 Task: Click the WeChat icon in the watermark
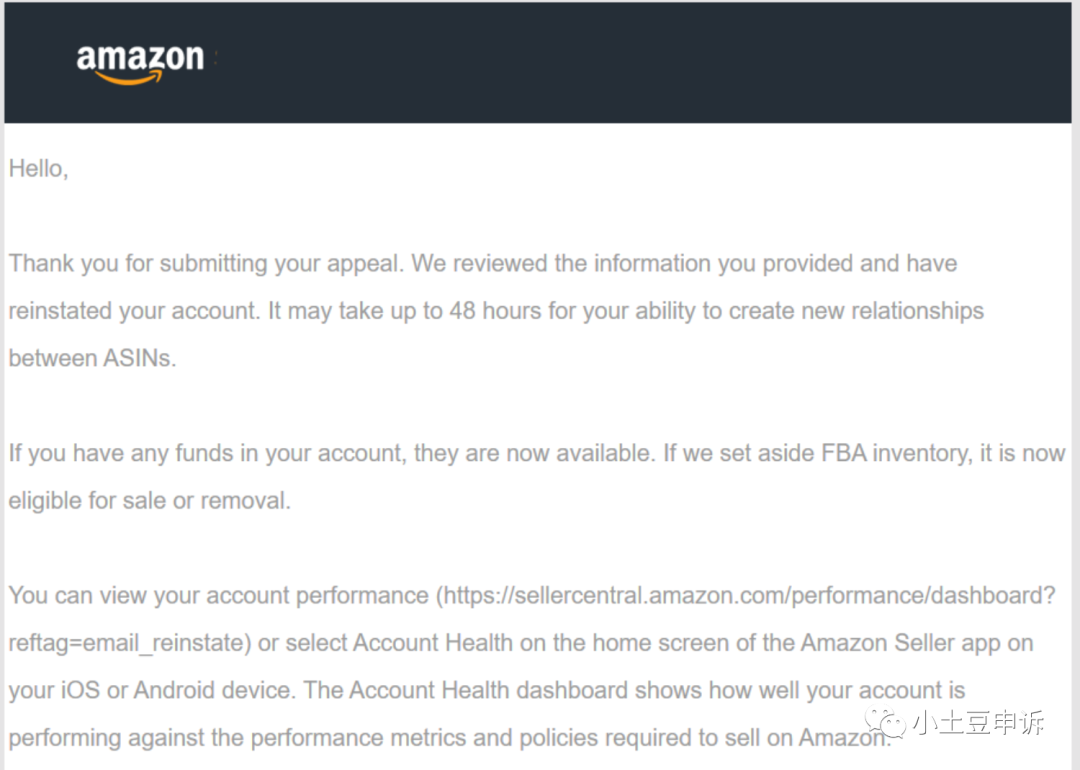click(x=886, y=723)
